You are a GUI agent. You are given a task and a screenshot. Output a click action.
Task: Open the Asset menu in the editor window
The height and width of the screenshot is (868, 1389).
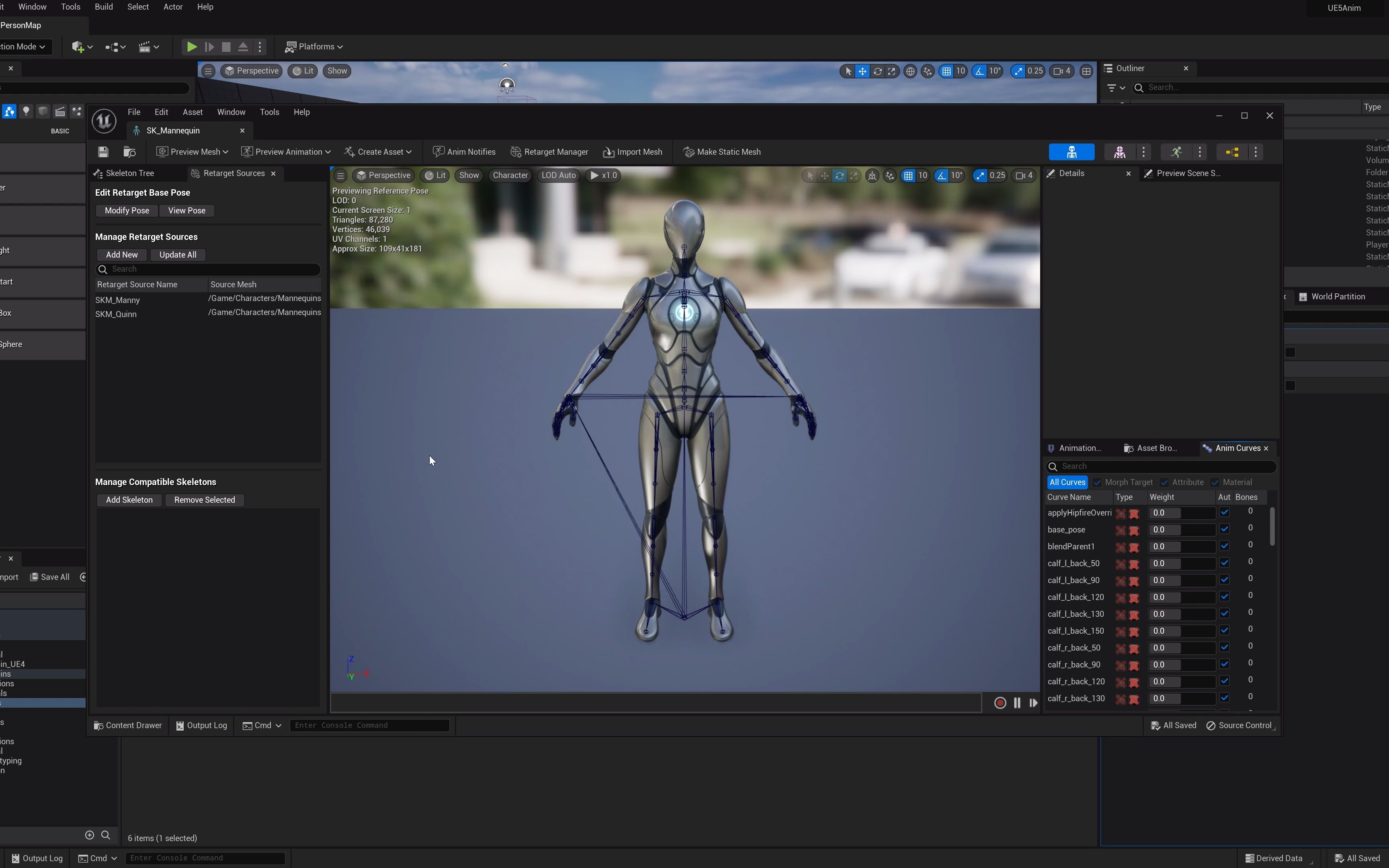point(192,112)
